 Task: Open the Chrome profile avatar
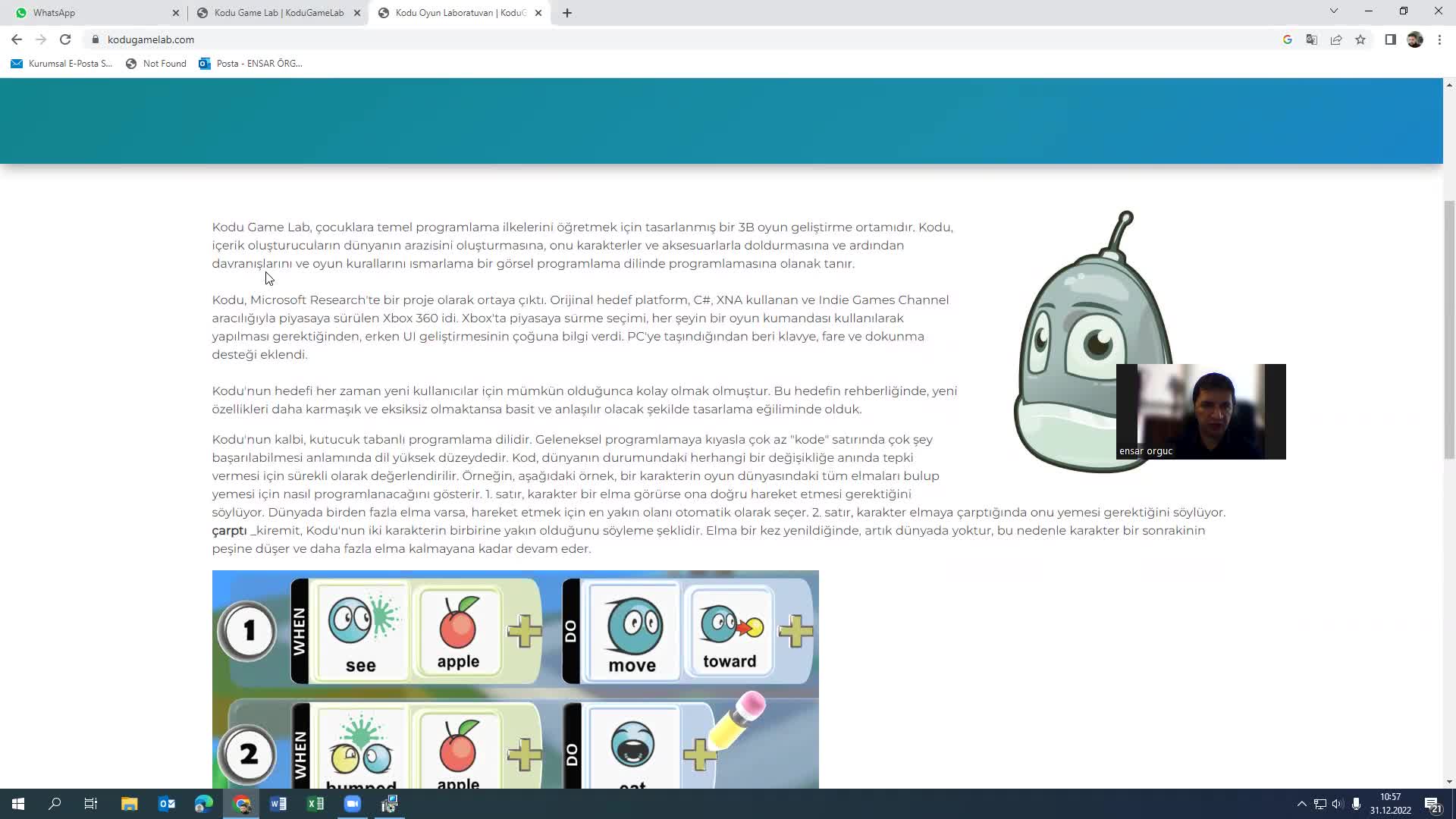click(x=1415, y=39)
